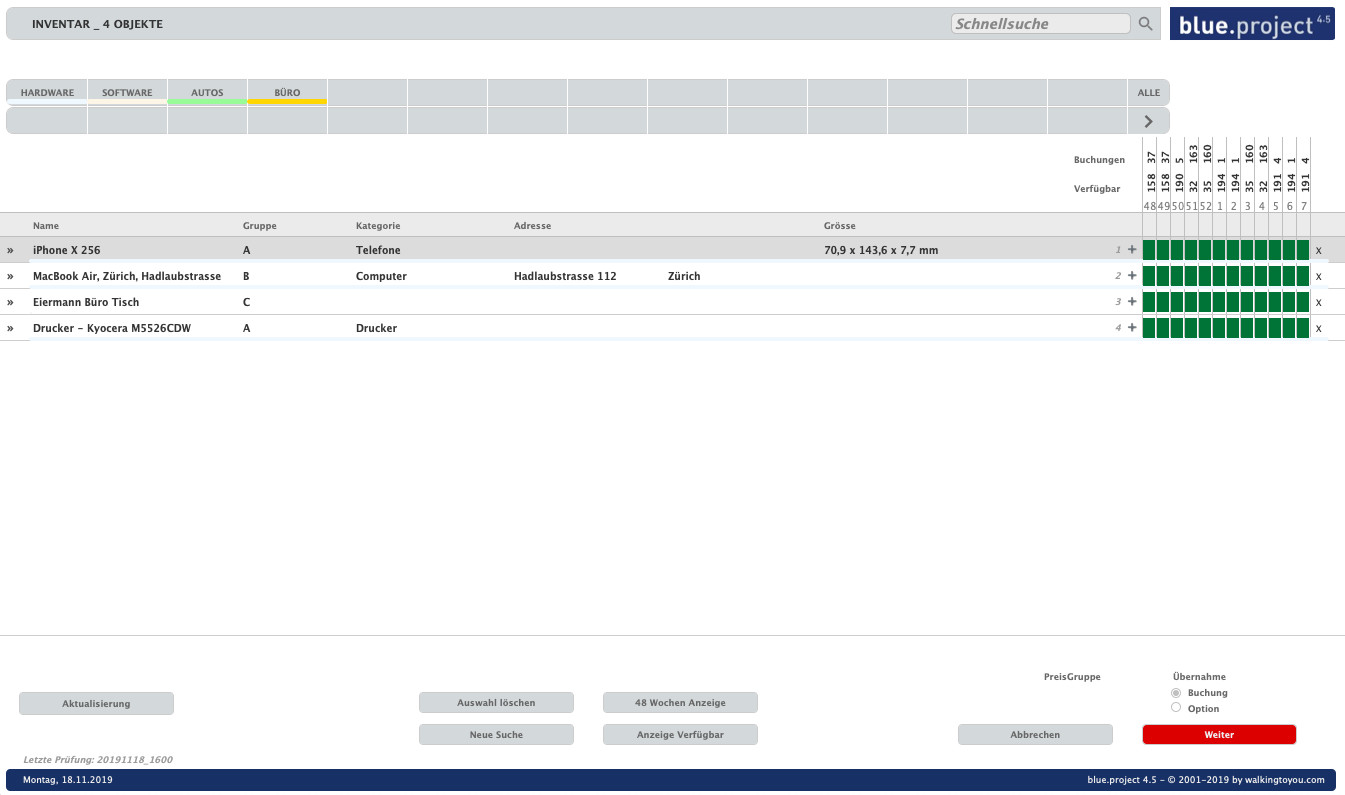Expand the iPhone X 256 row arrow
Viewport: 1345px width, 795px height.
click(11, 250)
